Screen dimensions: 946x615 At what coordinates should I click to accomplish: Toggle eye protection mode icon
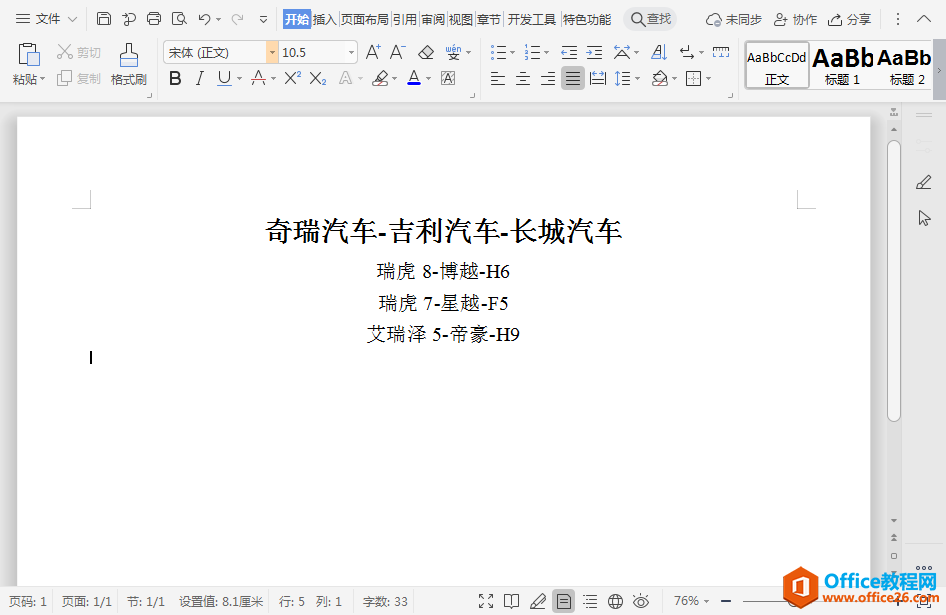[641, 601]
